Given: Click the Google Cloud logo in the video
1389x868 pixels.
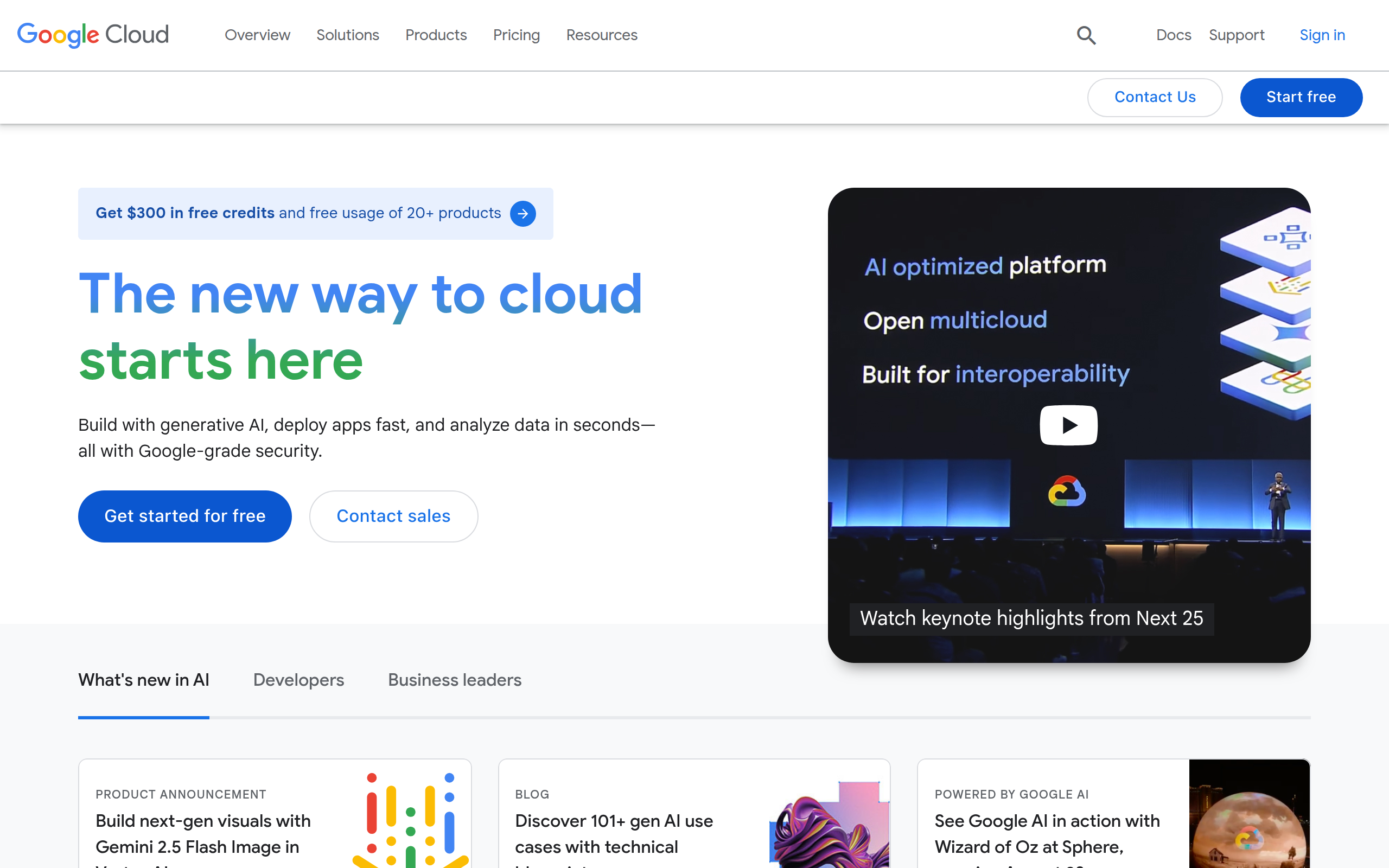Looking at the screenshot, I should pyautogui.click(x=1067, y=492).
